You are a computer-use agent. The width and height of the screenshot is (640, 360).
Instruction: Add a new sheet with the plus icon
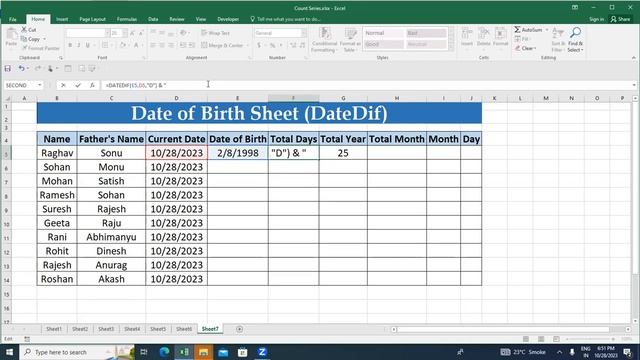(x=240, y=329)
